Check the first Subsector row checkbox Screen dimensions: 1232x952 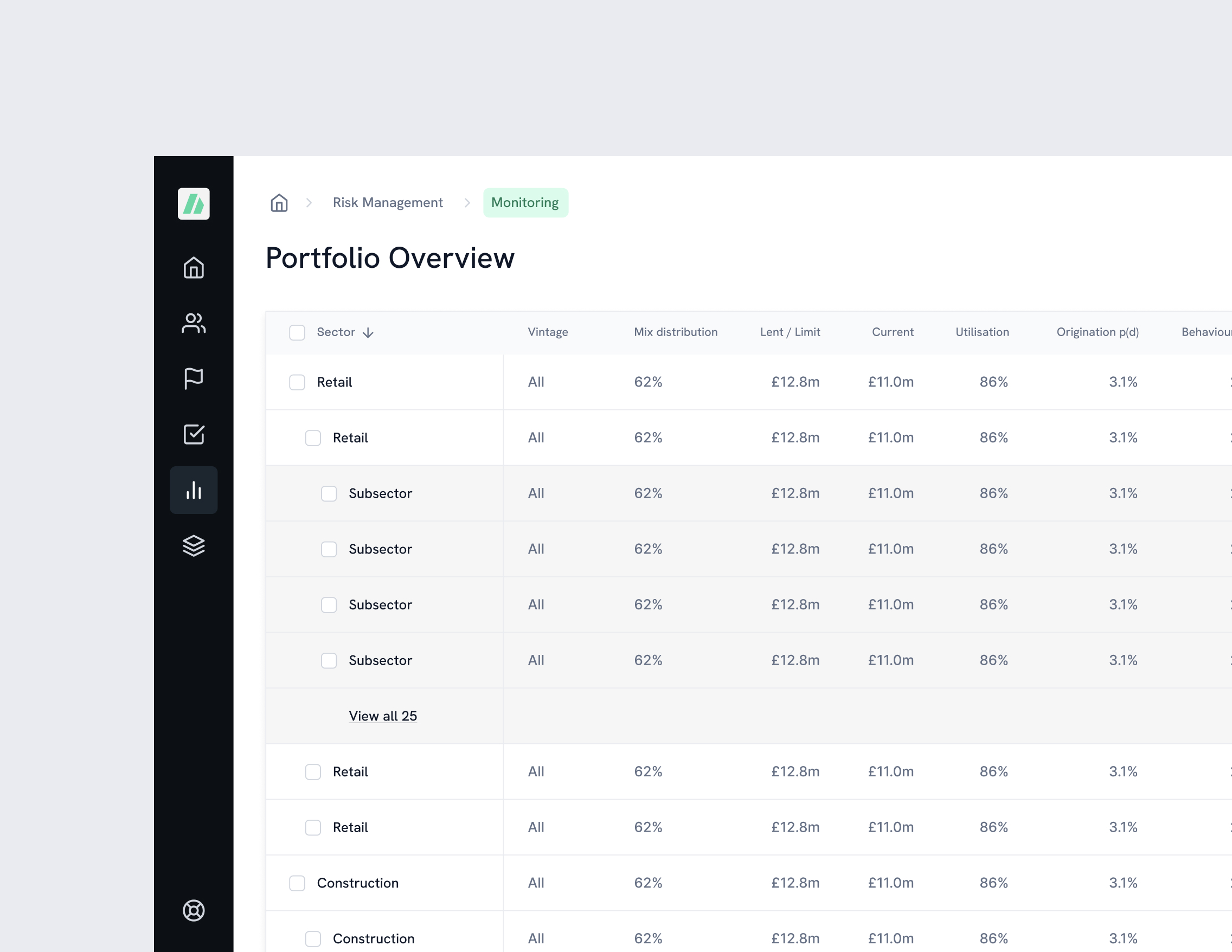click(329, 493)
